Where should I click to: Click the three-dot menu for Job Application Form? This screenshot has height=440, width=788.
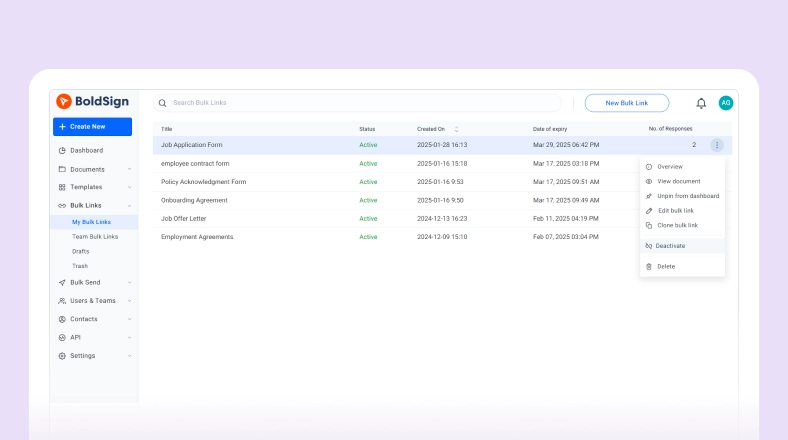coord(717,145)
